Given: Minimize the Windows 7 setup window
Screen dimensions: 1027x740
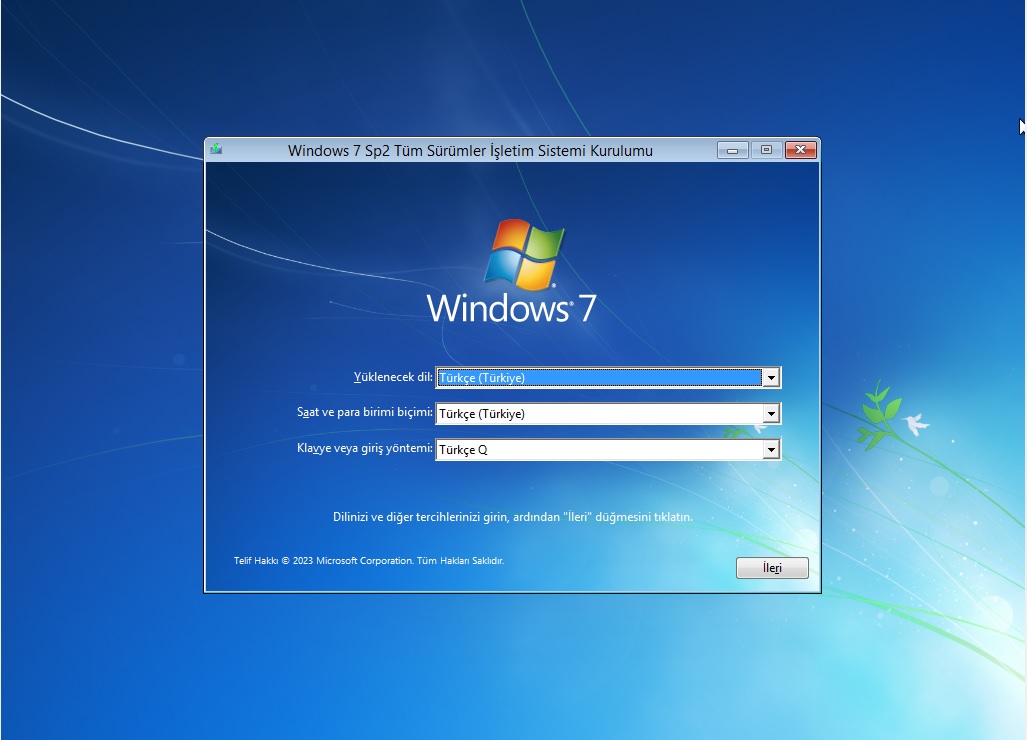Looking at the screenshot, I should tap(732, 151).
